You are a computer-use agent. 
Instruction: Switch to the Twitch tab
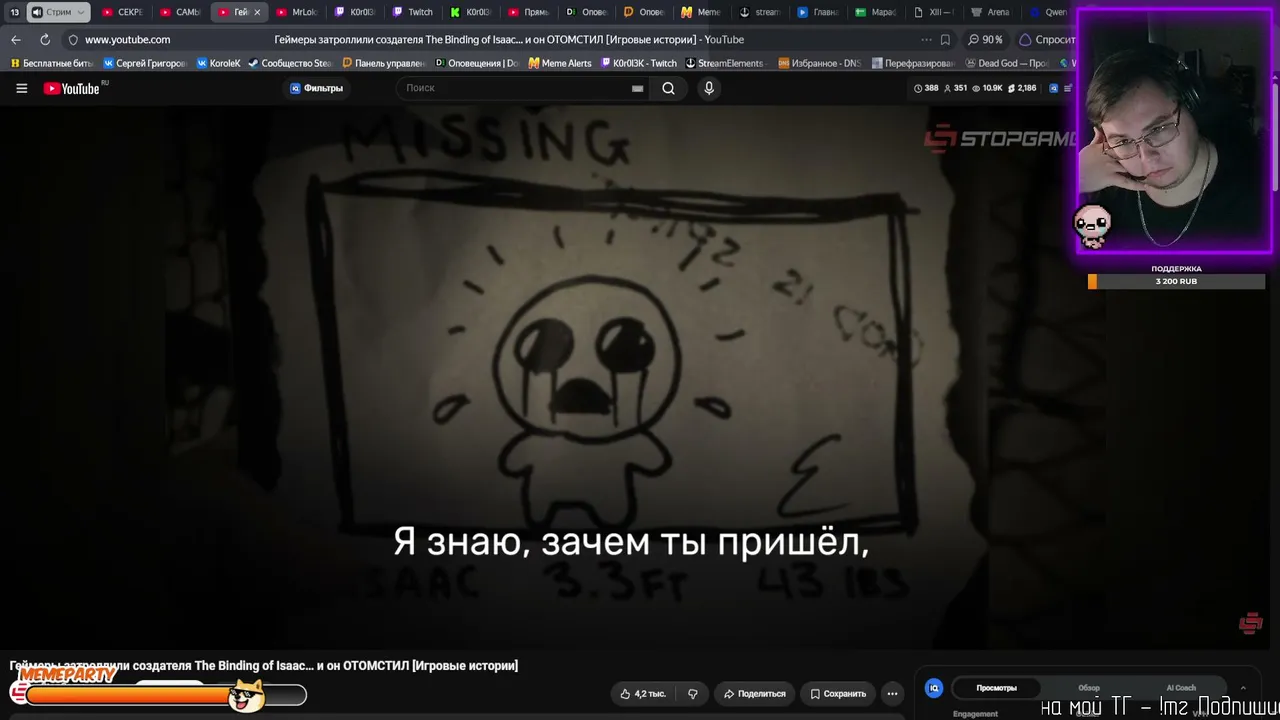[x=413, y=12]
